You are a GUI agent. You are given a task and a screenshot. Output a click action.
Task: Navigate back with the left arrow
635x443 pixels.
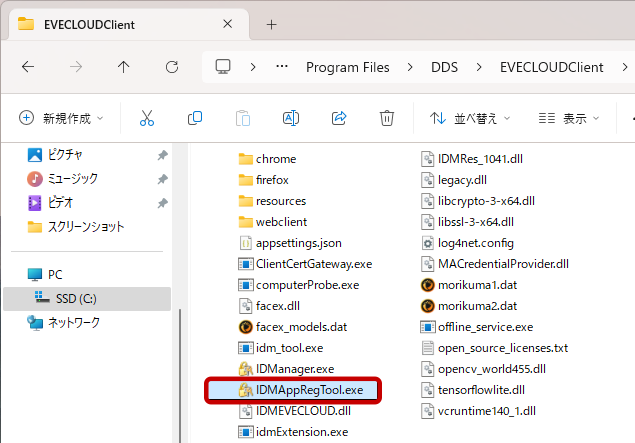28,67
